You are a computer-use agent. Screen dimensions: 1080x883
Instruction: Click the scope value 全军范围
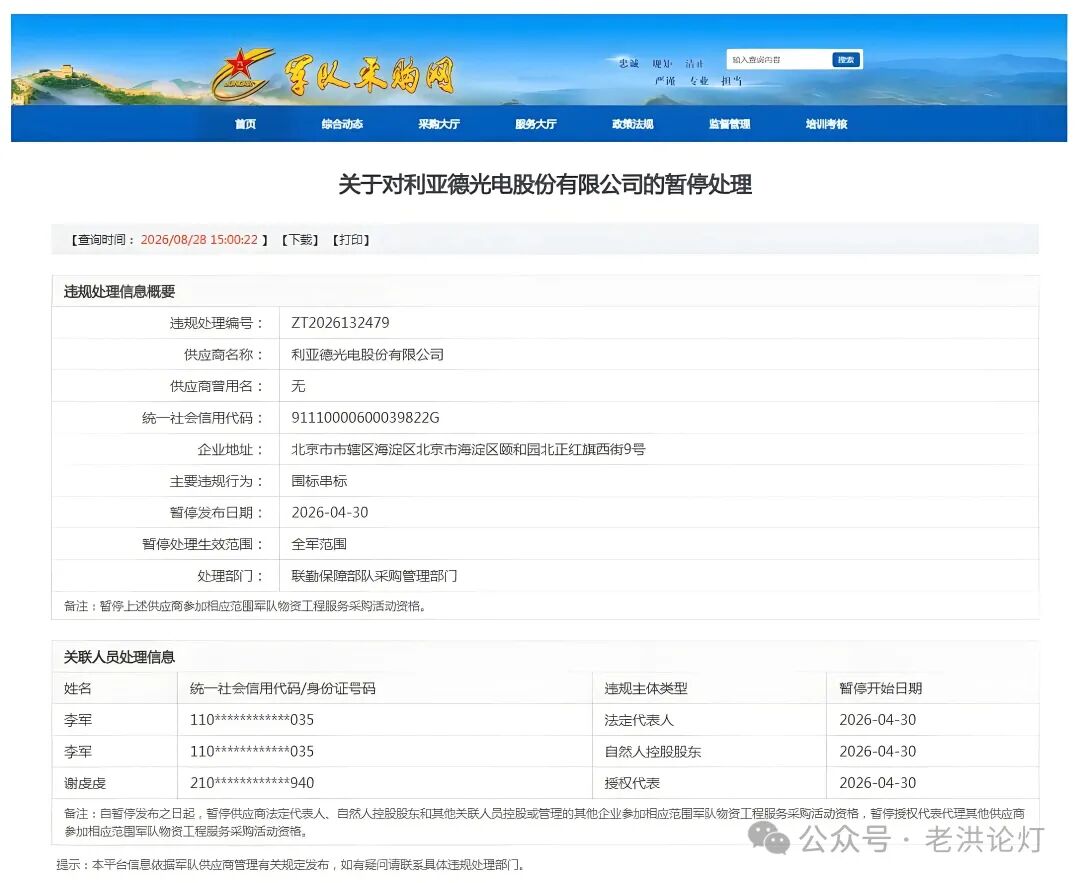319,544
